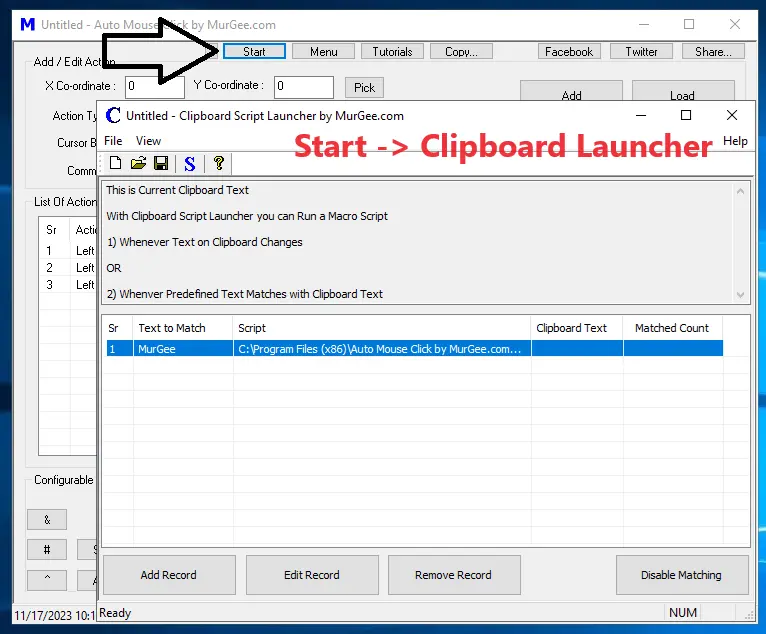This screenshot has width=766, height=634.
Task: Click the Script column header
Action: click(x=382, y=328)
